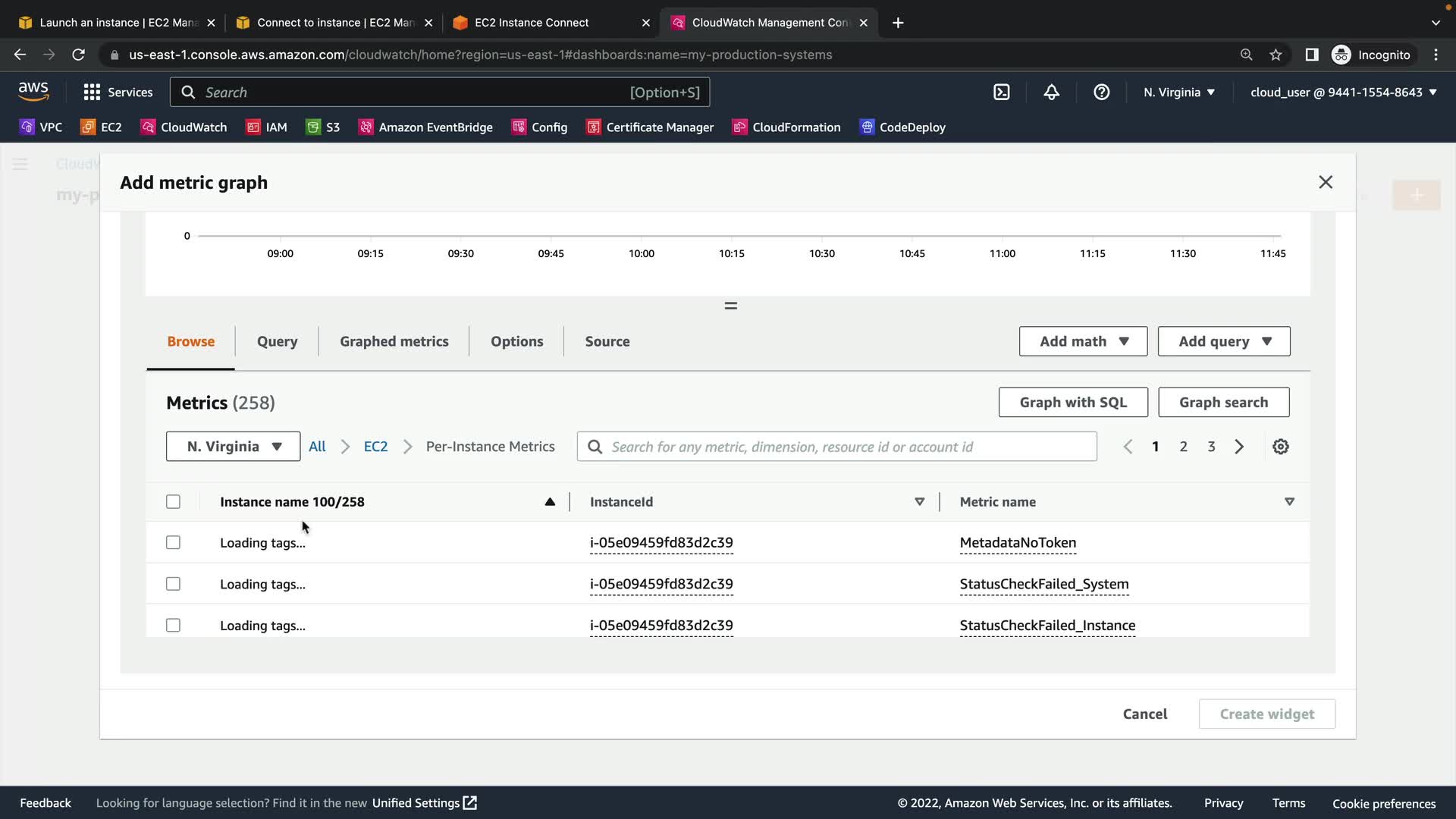Screen dimensions: 1456x819
Task: Open notifications bell icon
Action: (1051, 93)
